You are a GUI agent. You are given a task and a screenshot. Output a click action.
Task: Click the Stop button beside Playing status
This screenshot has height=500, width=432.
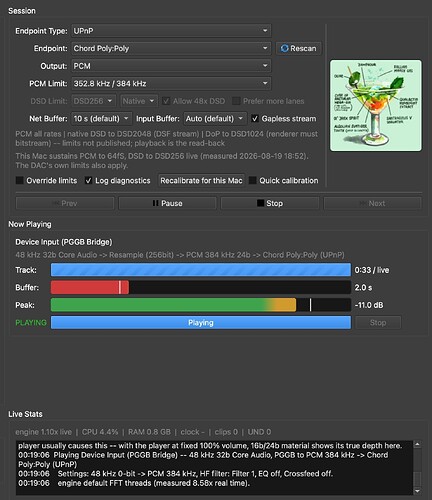click(x=378, y=322)
